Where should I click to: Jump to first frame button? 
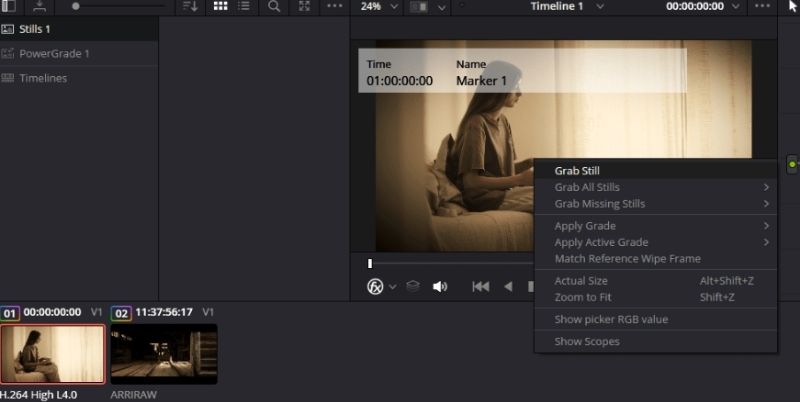point(481,287)
